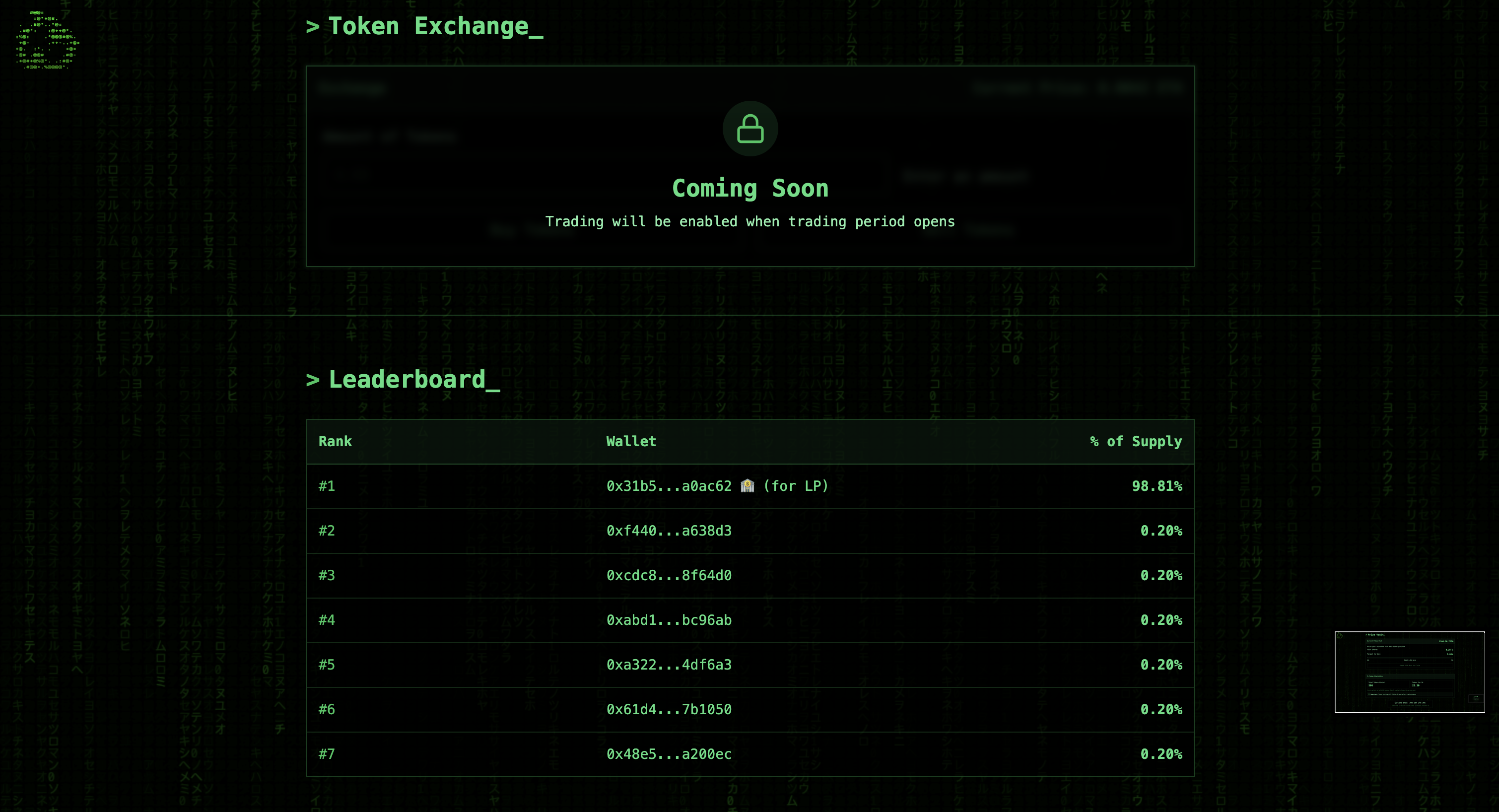Image resolution: width=1499 pixels, height=812 pixels.
Task: Click 0.20% supply in row #7
Action: pyautogui.click(x=1161, y=754)
